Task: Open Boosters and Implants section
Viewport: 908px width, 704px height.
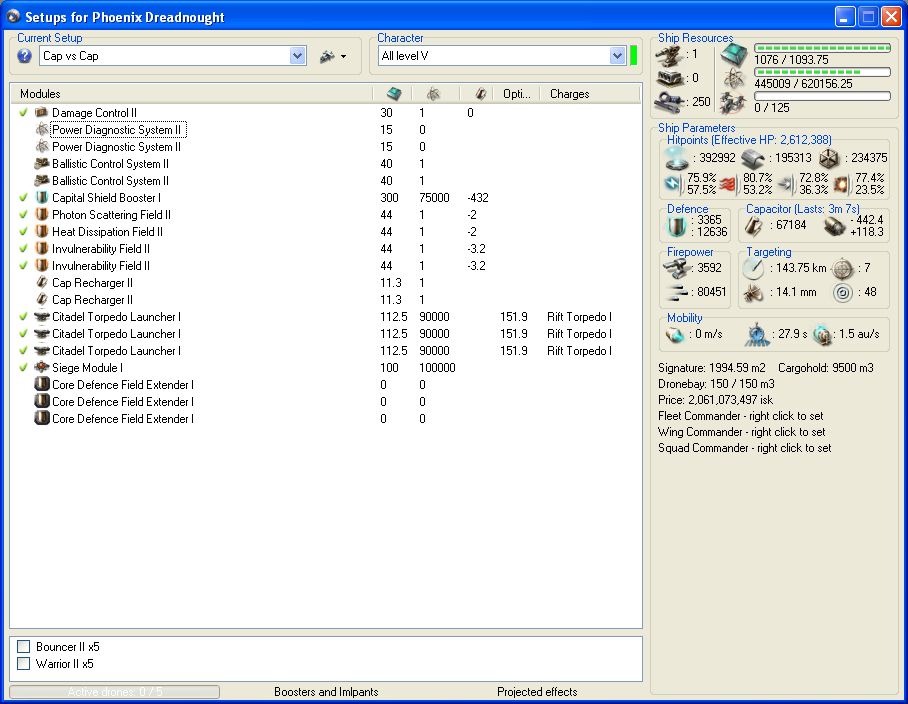Action: 326,691
